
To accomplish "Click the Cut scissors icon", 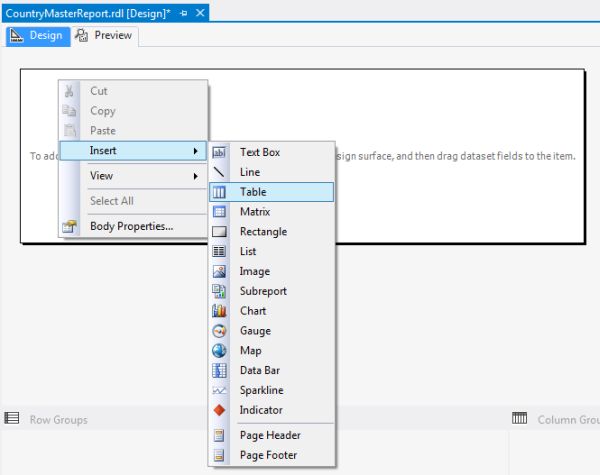I will click(69, 91).
